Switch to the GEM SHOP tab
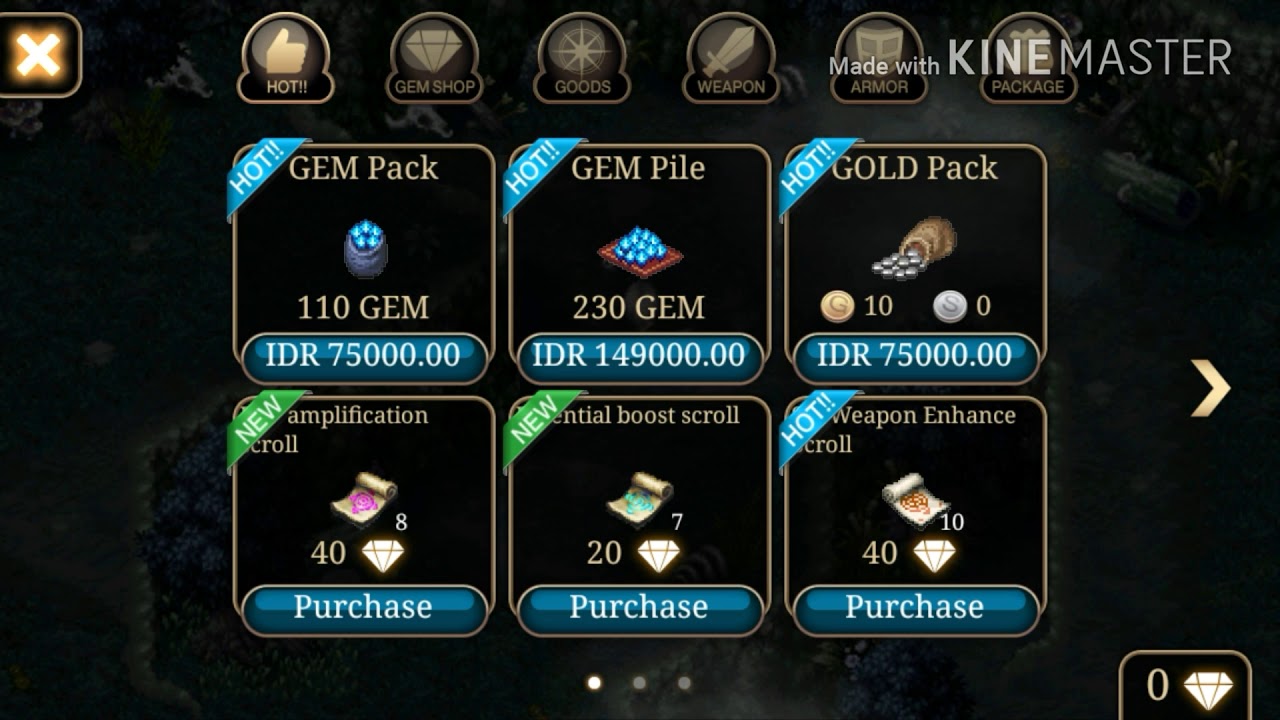 (434, 58)
